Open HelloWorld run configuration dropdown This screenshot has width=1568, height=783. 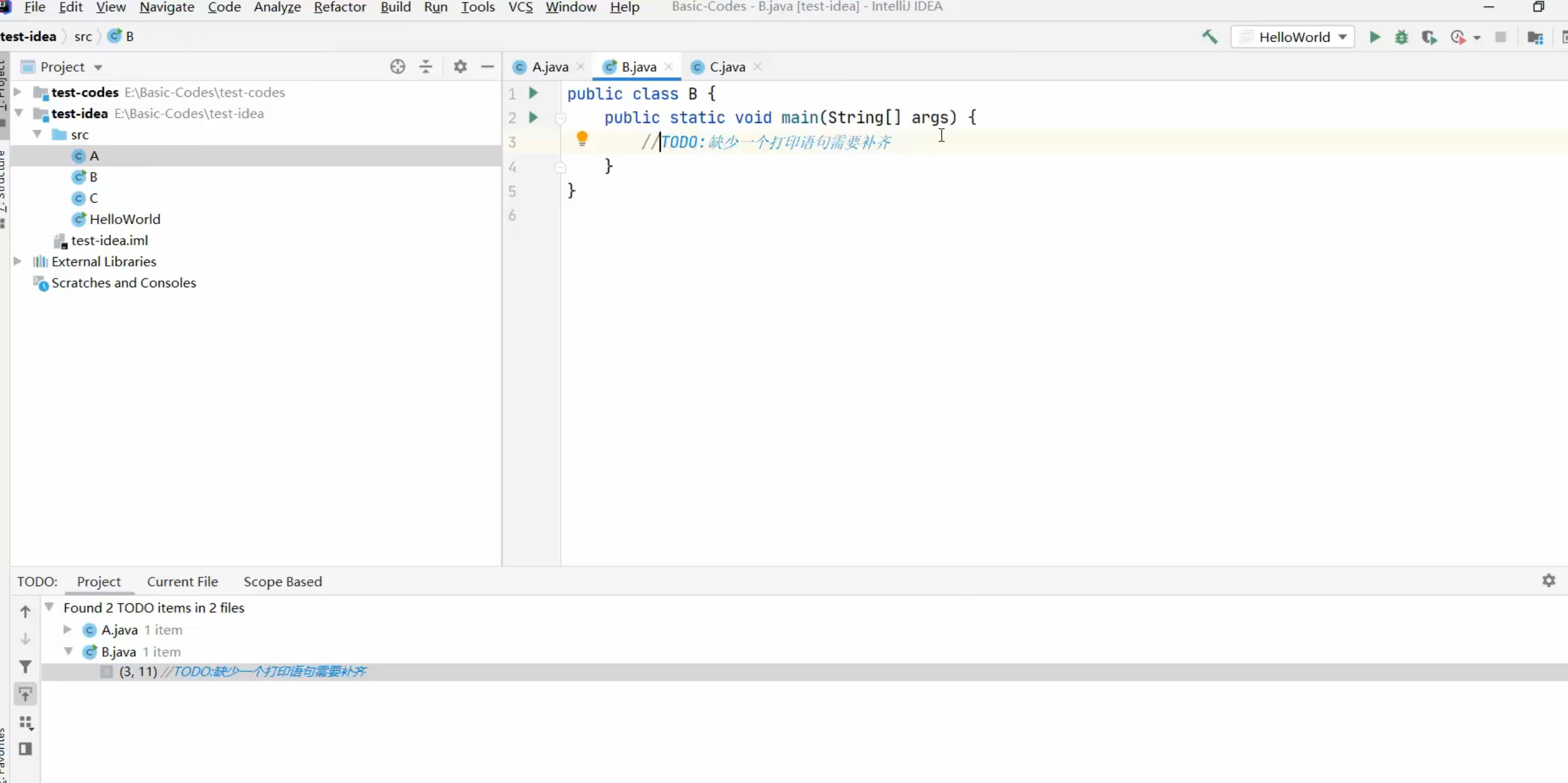[x=1343, y=37]
